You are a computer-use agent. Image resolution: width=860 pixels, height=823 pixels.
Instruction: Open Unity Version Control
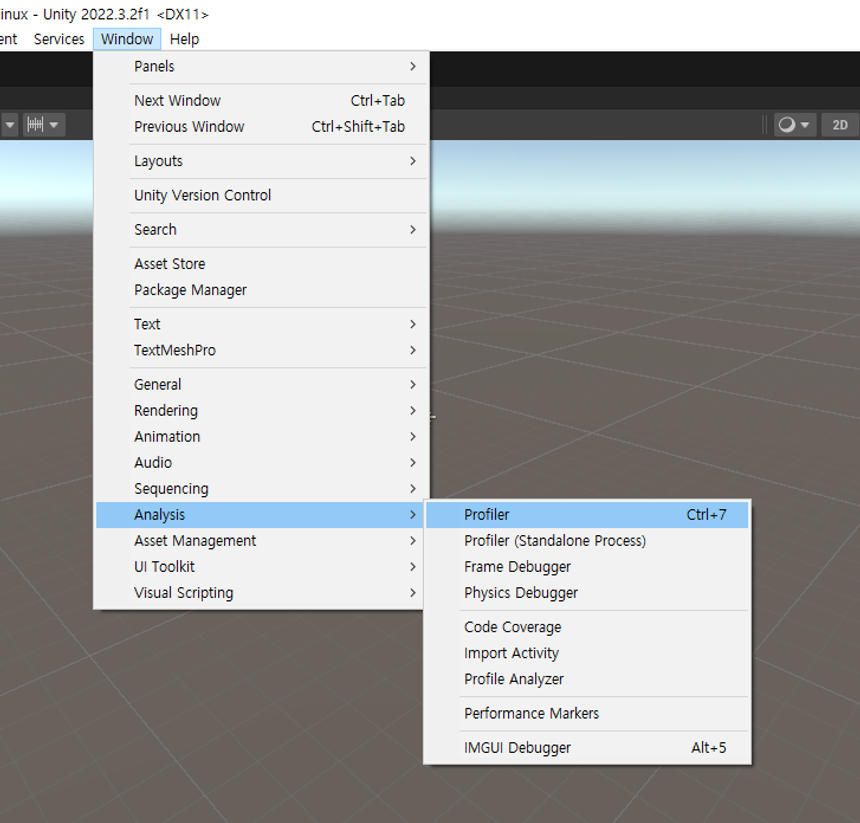[x=259, y=195]
